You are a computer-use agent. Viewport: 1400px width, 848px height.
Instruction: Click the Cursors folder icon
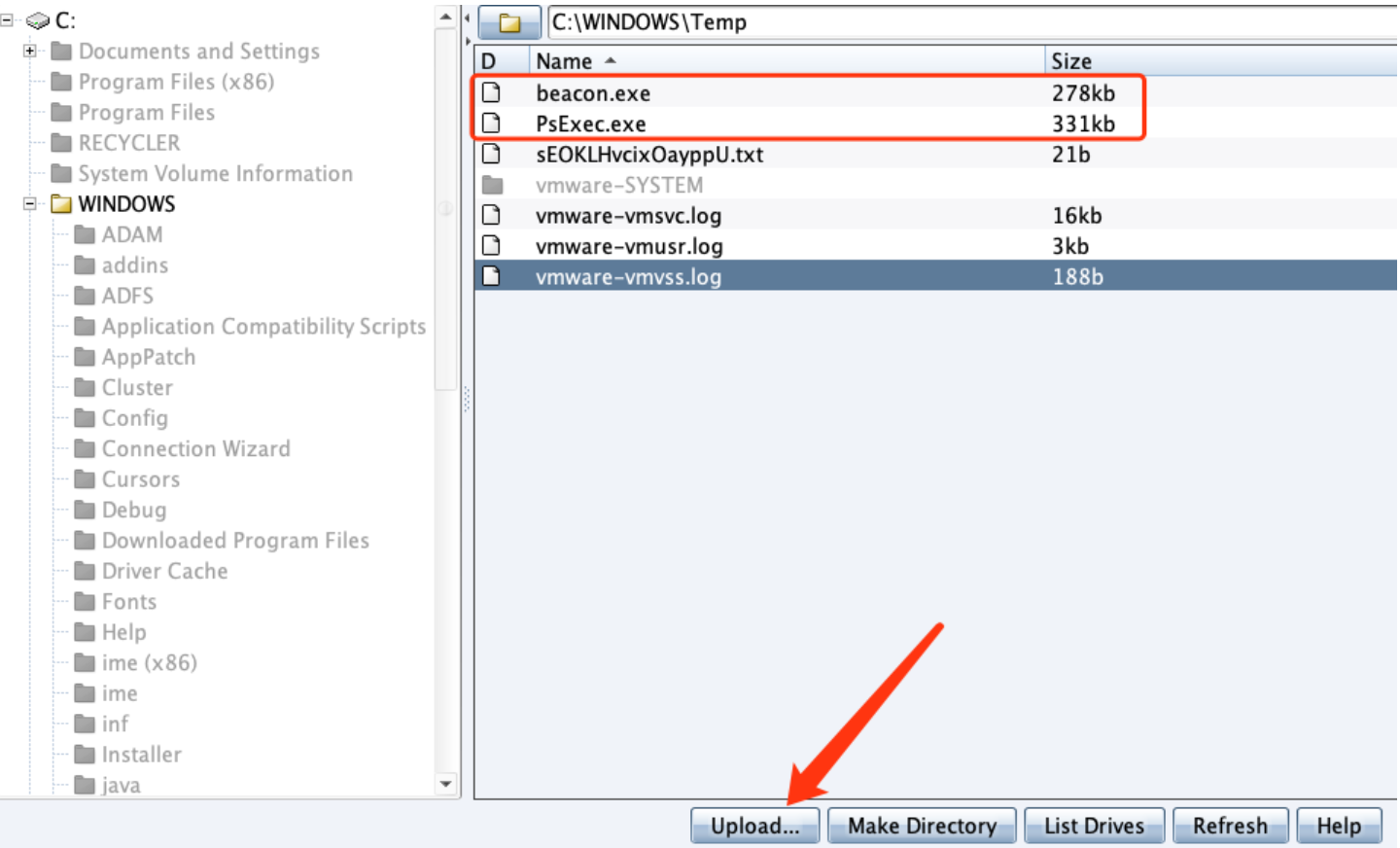pos(86,479)
